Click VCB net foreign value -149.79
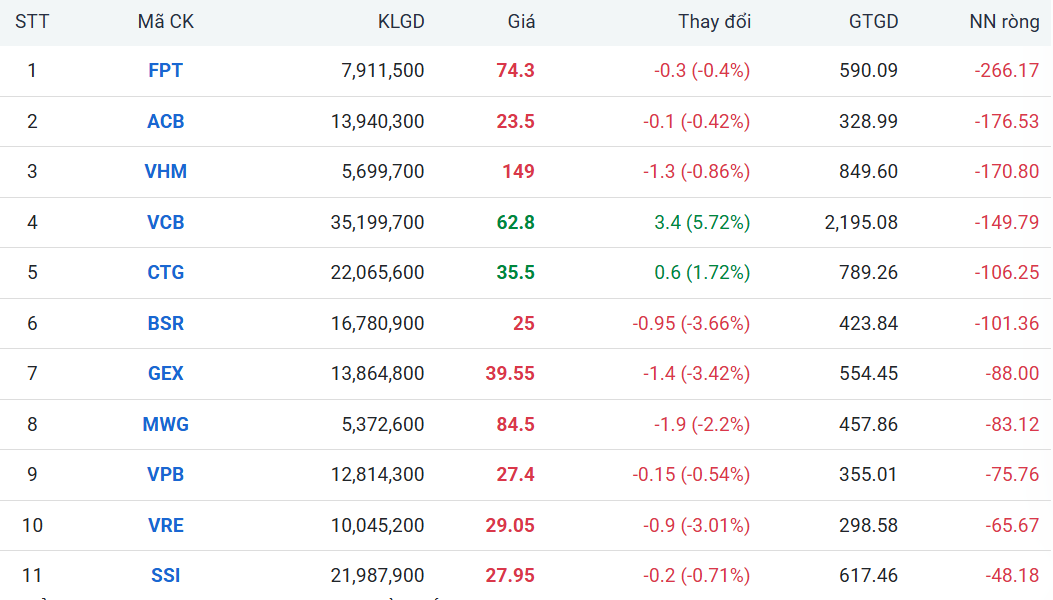Image resolution: width=1053 pixels, height=600 pixels. pos(1007,222)
